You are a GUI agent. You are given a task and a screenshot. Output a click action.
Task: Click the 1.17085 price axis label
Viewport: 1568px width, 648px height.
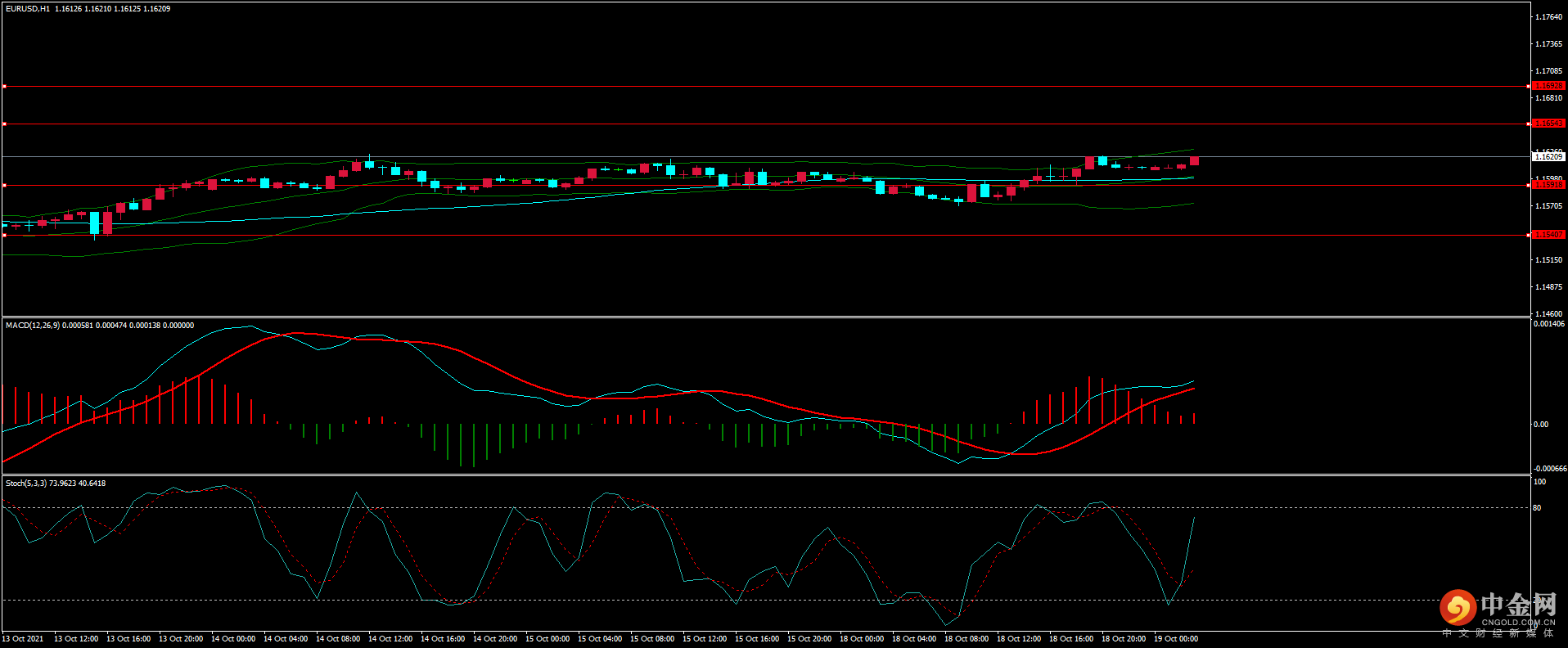point(1548,71)
